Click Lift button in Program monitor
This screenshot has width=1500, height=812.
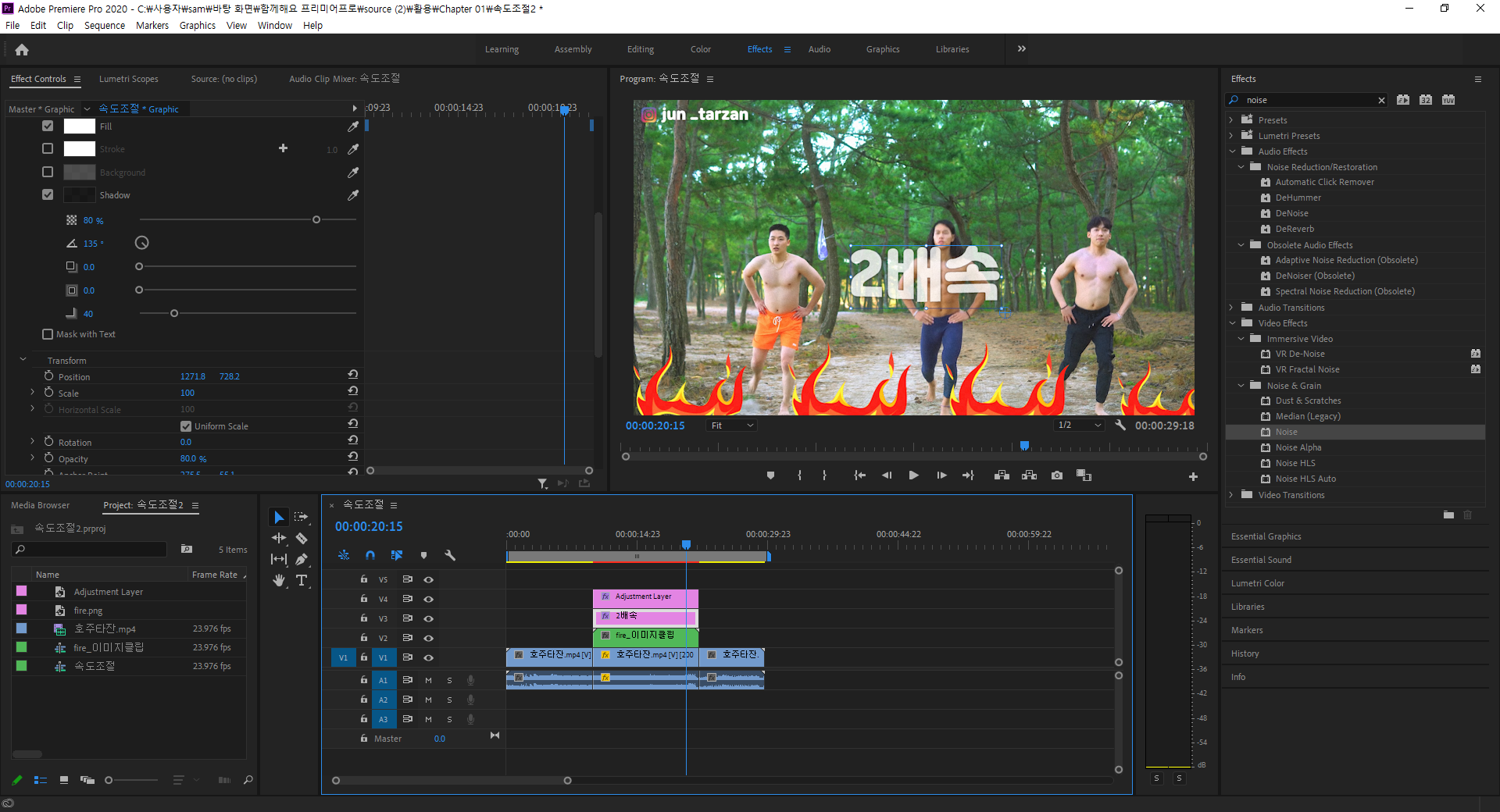click(x=1002, y=475)
